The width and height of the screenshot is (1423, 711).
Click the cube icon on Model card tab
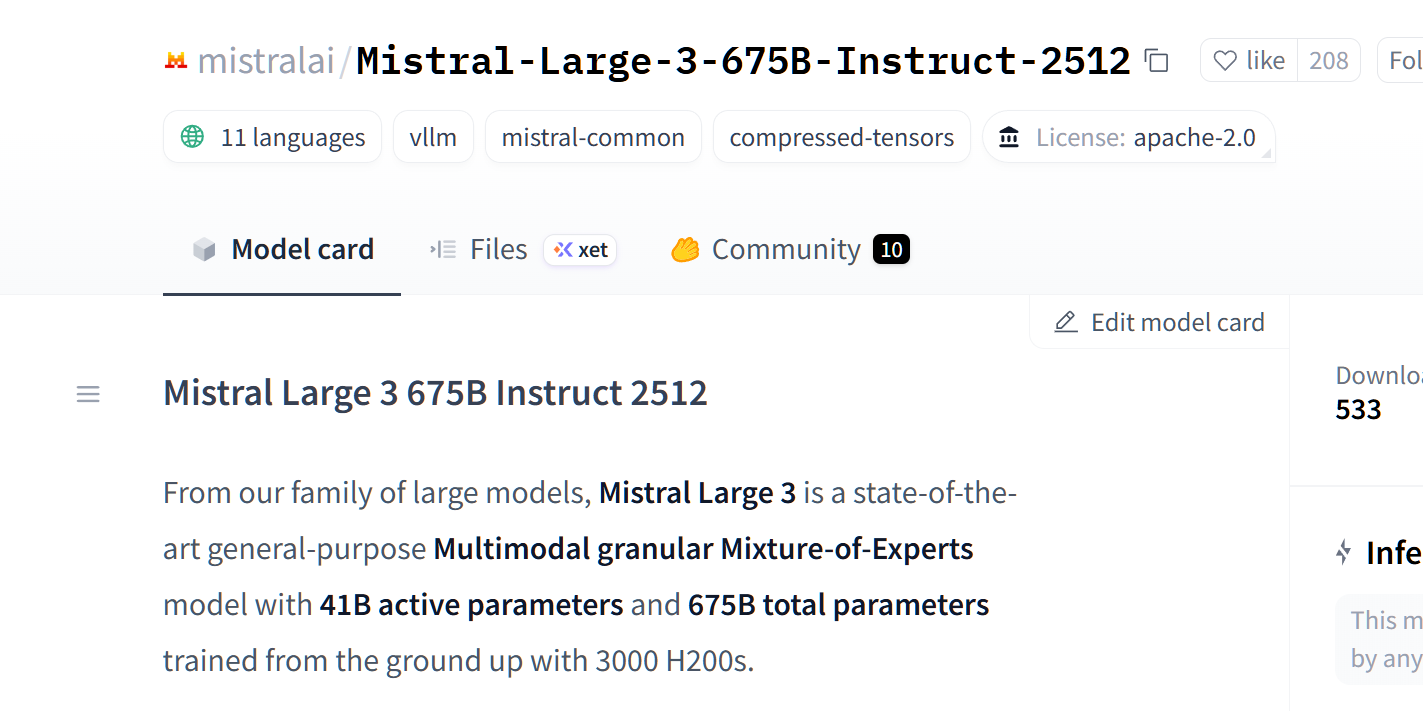(204, 250)
